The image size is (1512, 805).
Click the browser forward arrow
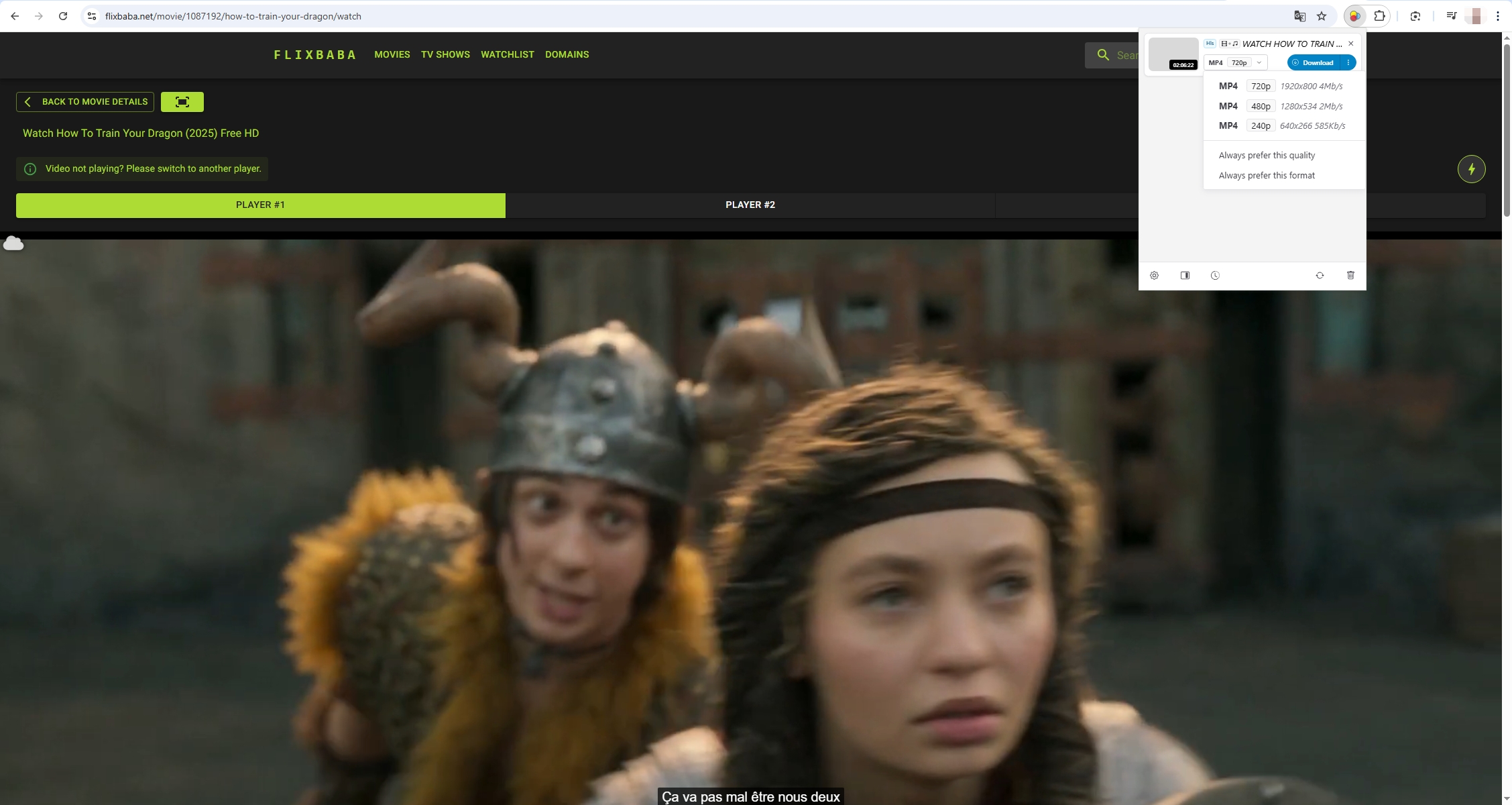click(39, 16)
